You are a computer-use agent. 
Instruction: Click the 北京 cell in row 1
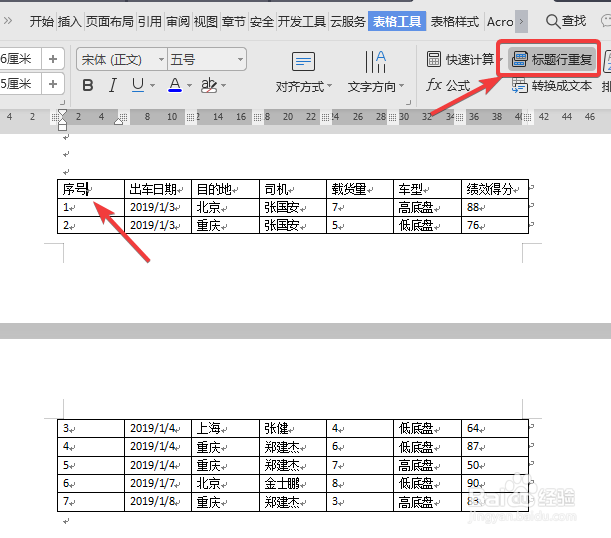pyautogui.click(x=225, y=207)
